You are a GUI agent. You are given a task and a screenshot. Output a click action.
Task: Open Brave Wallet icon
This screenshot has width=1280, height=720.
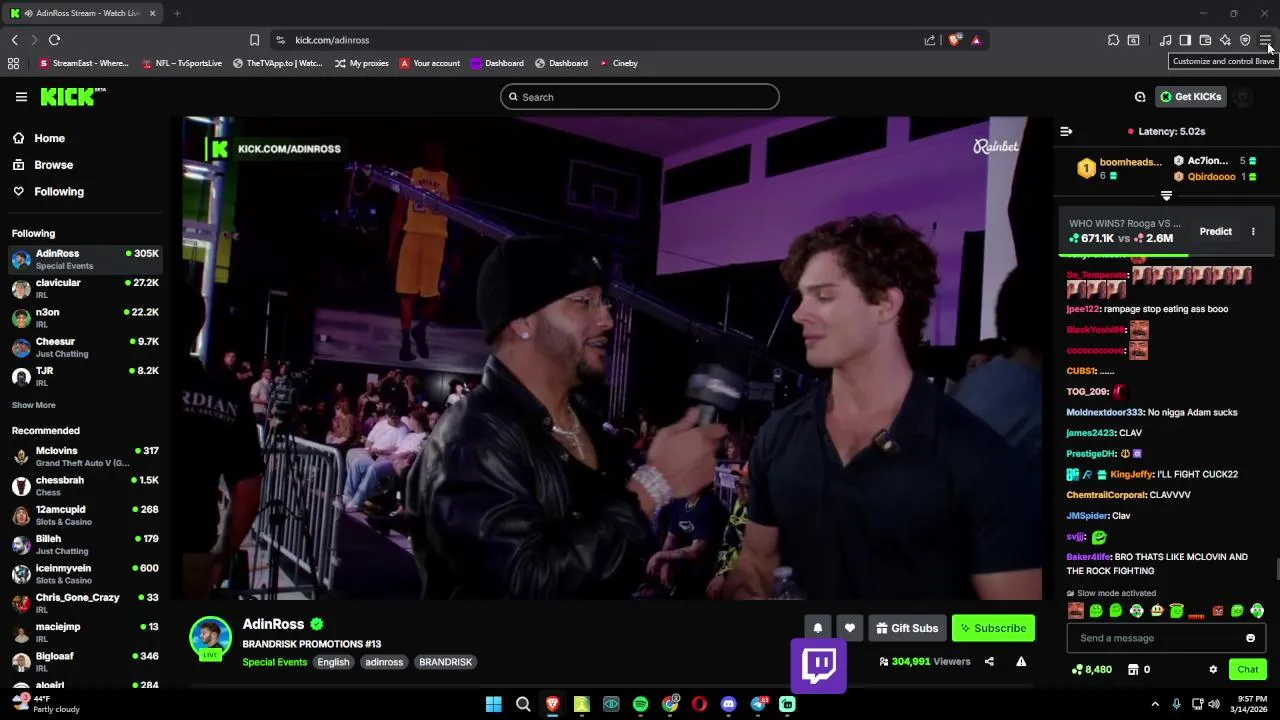coord(1205,40)
